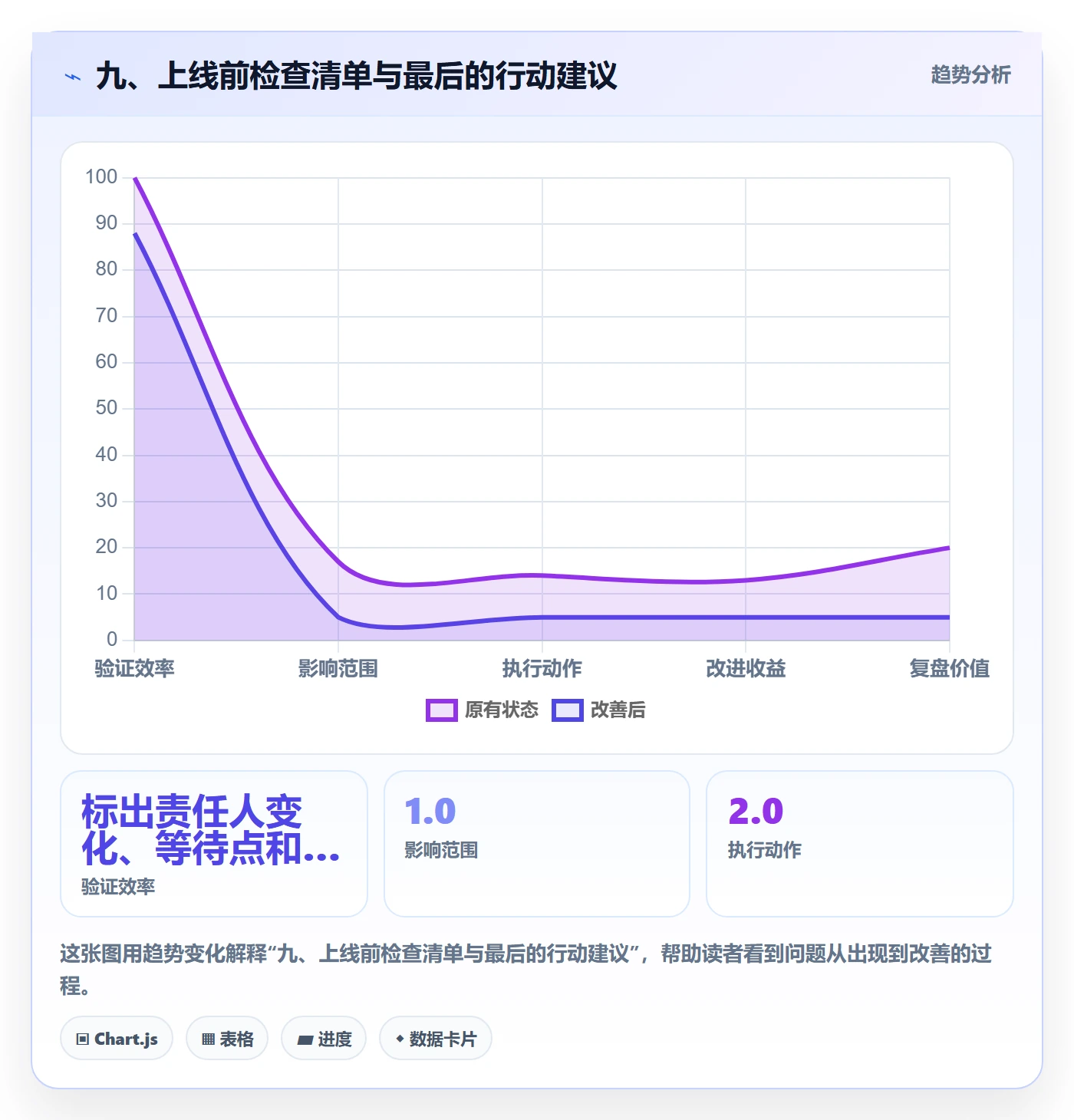The height and width of the screenshot is (1120, 1074).
Task: Click the 原有状态 legend label
Action: [x=502, y=710]
